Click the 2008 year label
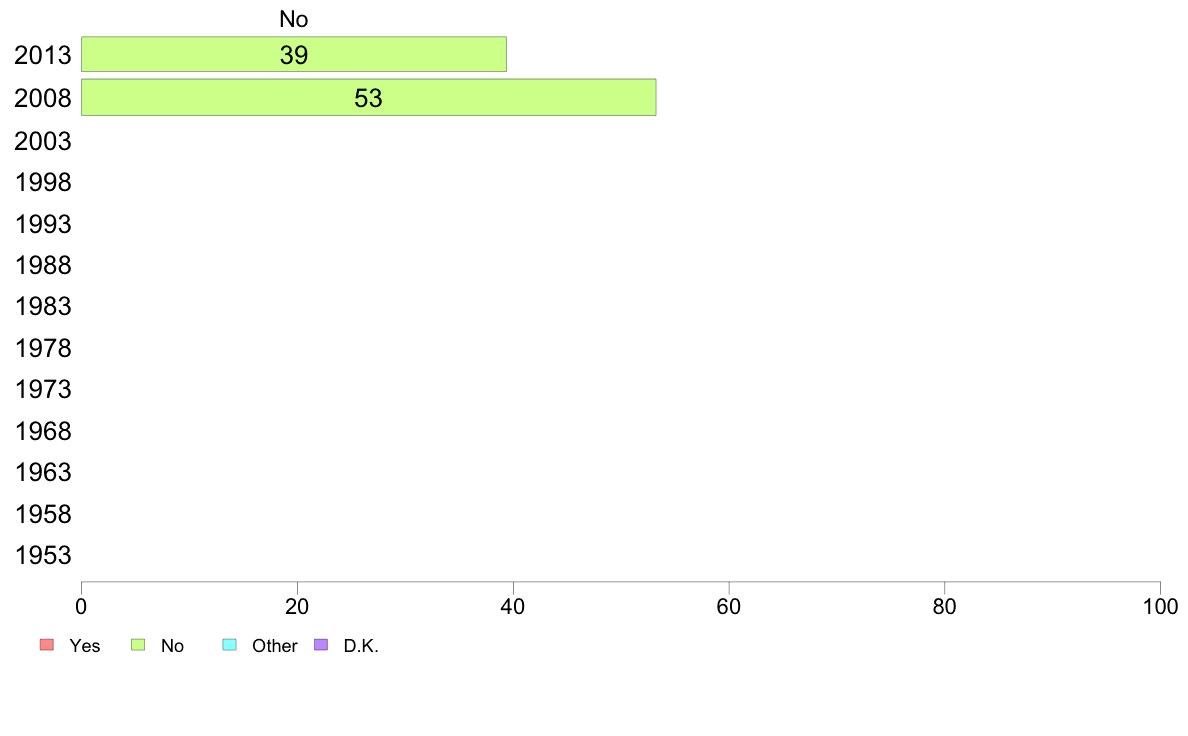 coord(42,99)
